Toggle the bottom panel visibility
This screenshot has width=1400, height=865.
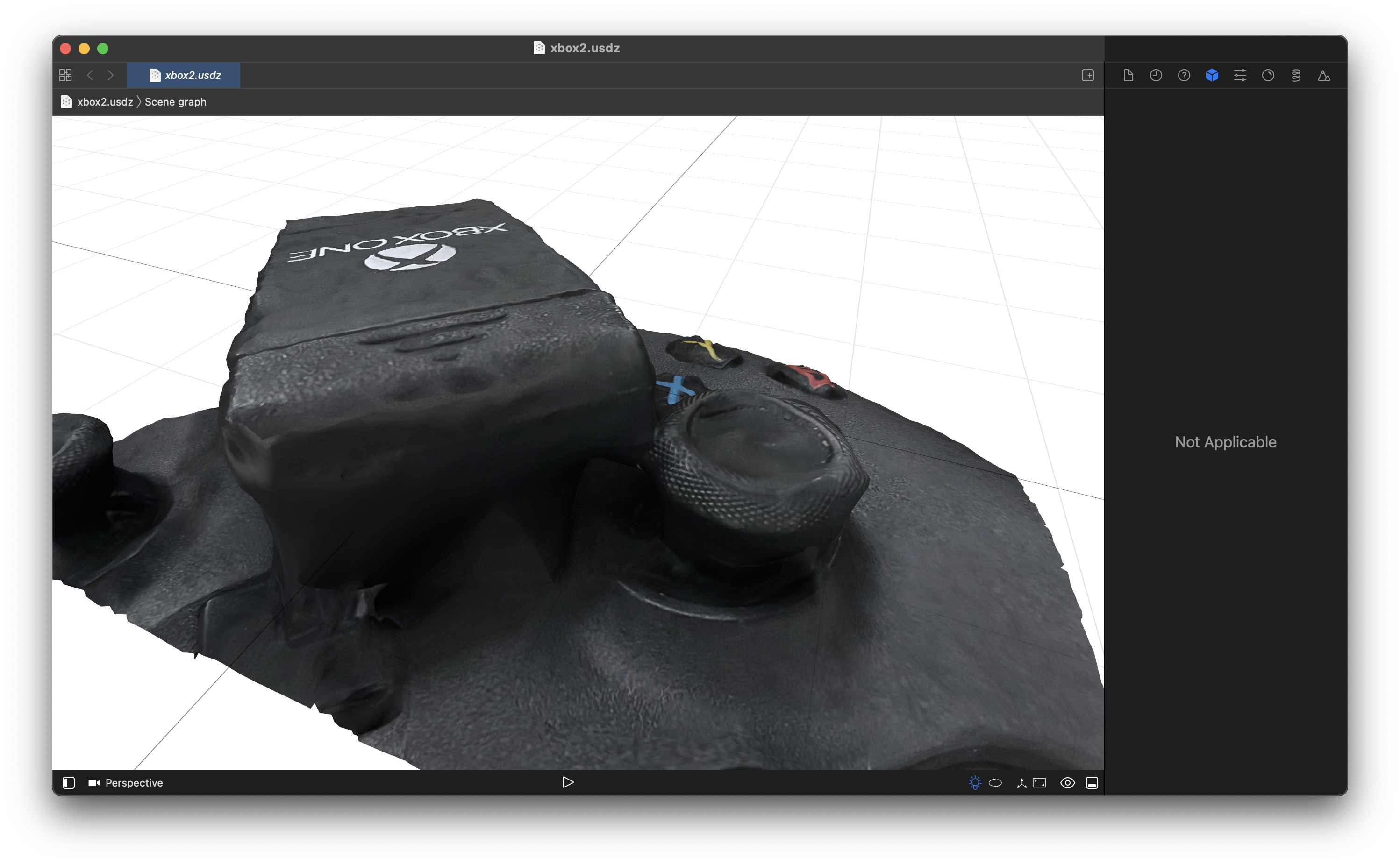pyautogui.click(x=1092, y=783)
